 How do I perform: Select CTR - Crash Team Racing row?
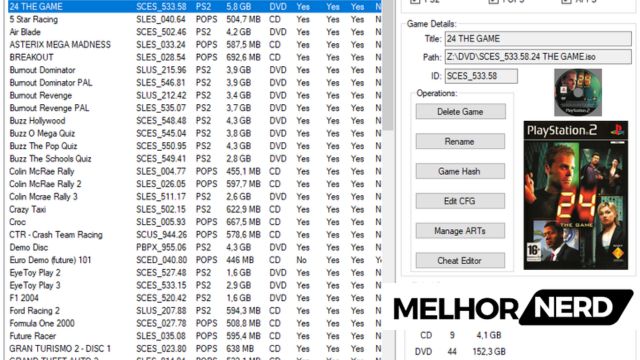195,235
